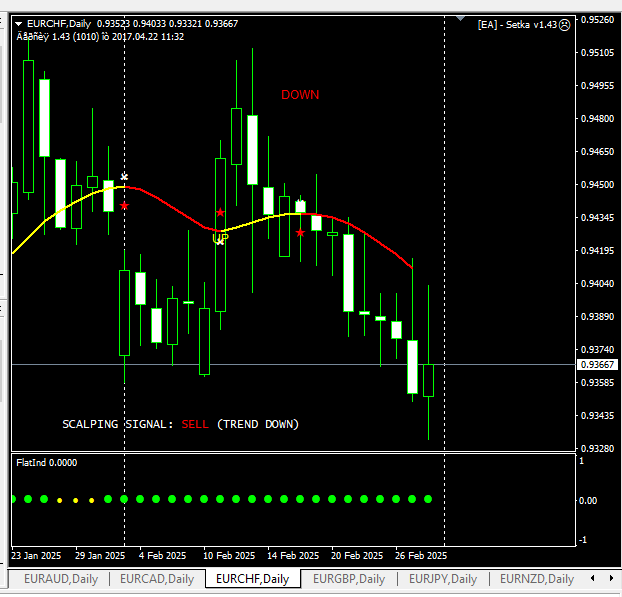Click the 20 Feb 2025 date label
This screenshot has height=597, width=622.
(357, 556)
